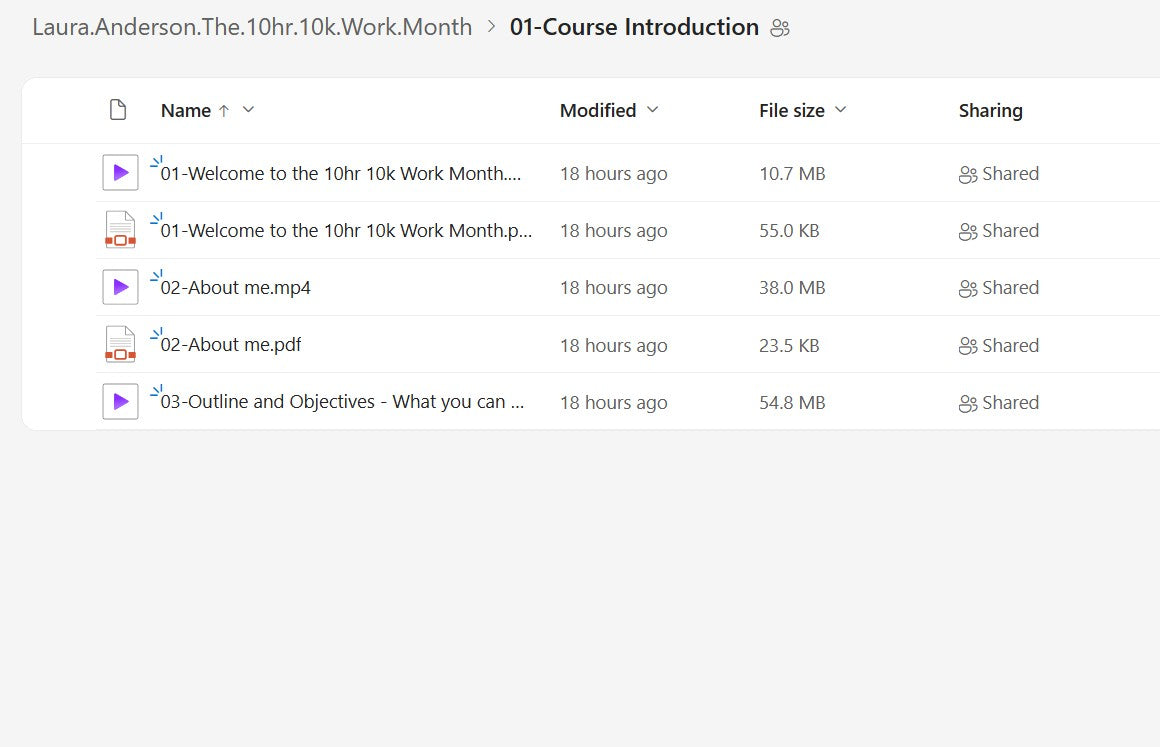Click the PDF icon for 01-Welcome file
Image resolution: width=1160 pixels, height=747 pixels.
[120, 230]
